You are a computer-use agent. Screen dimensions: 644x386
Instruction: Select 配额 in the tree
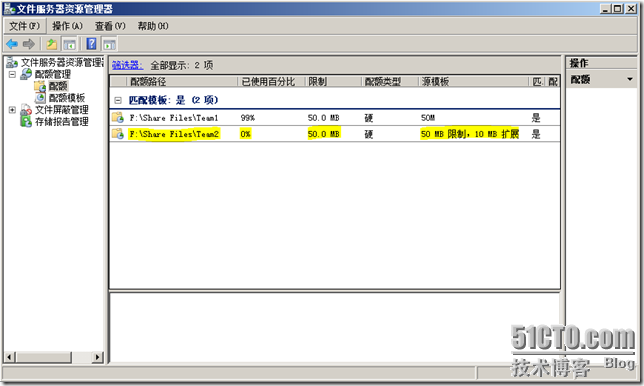tap(58, 86)
